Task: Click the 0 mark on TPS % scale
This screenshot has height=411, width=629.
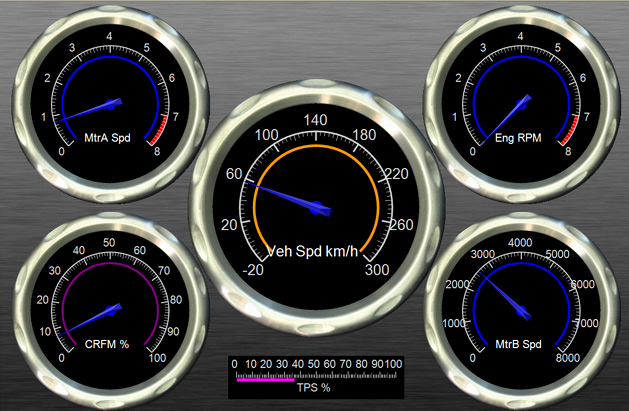Action: 234,364
